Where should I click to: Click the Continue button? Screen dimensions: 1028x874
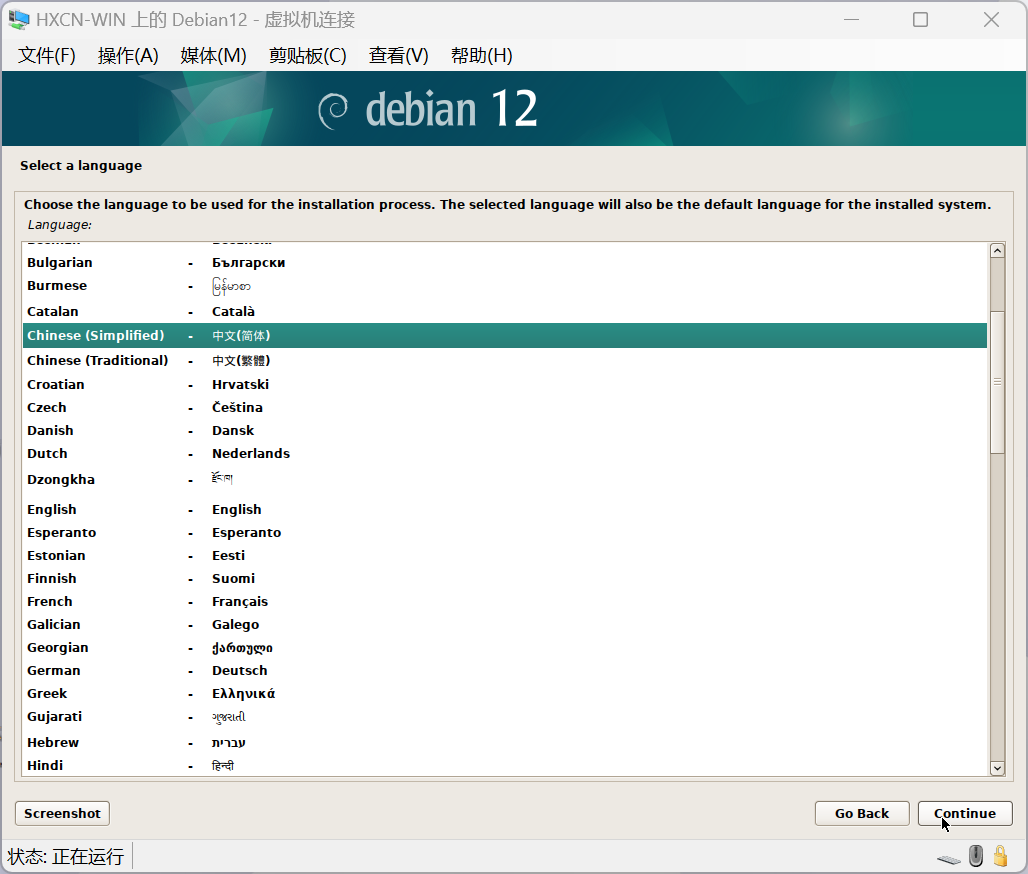964,813
